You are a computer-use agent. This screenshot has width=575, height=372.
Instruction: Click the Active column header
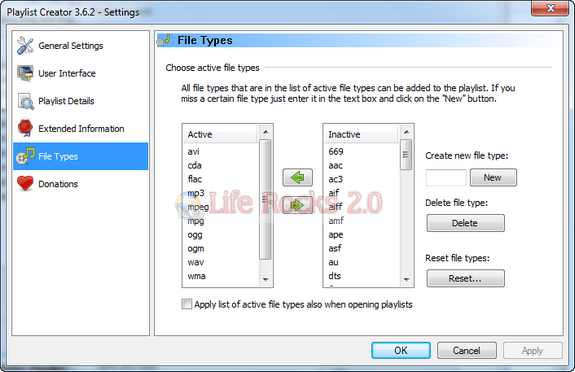click(221, 134)
